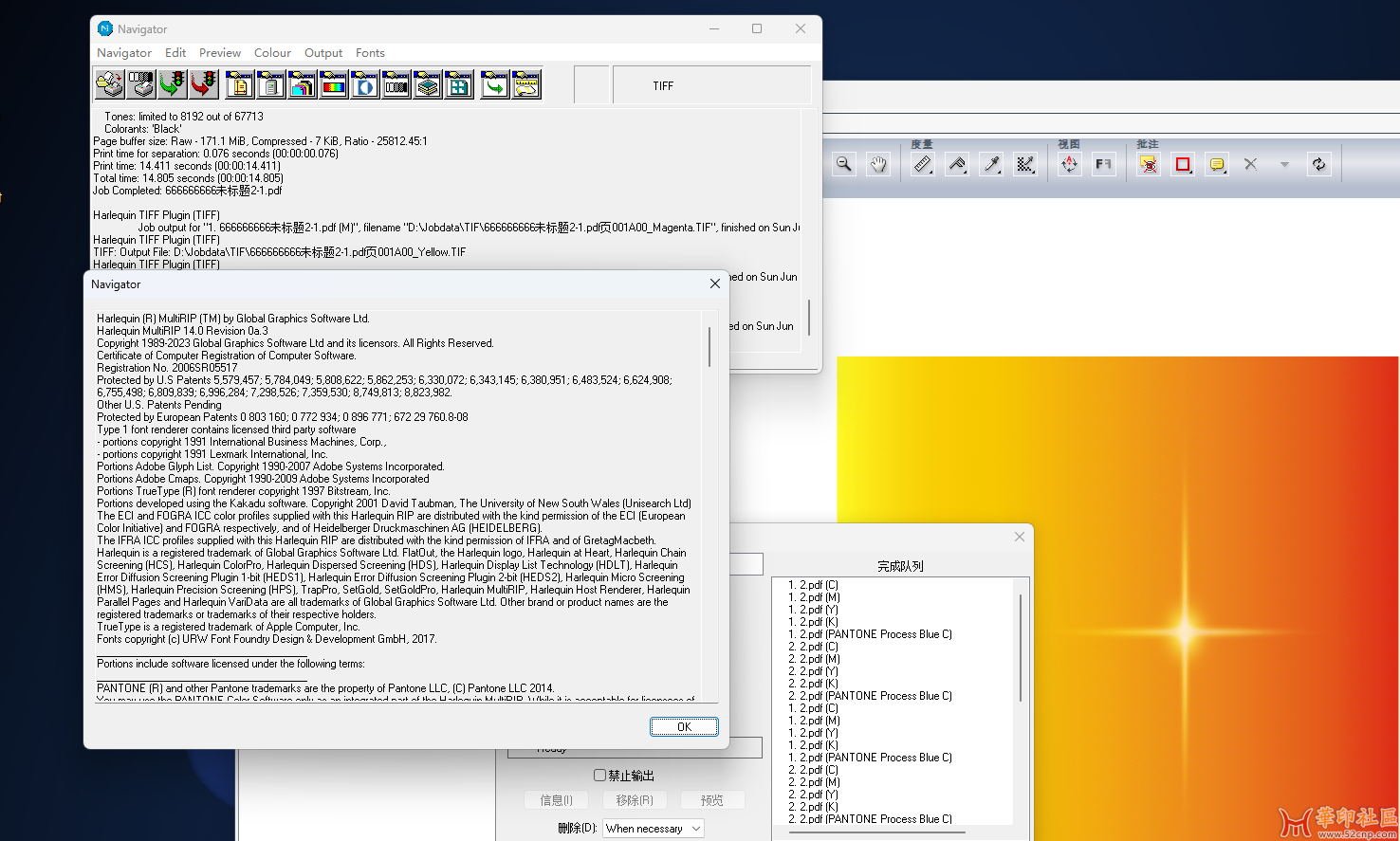This screenshot has height=841, width=1400.
Task: Open the Colour menu
Action: pos(272,53)
